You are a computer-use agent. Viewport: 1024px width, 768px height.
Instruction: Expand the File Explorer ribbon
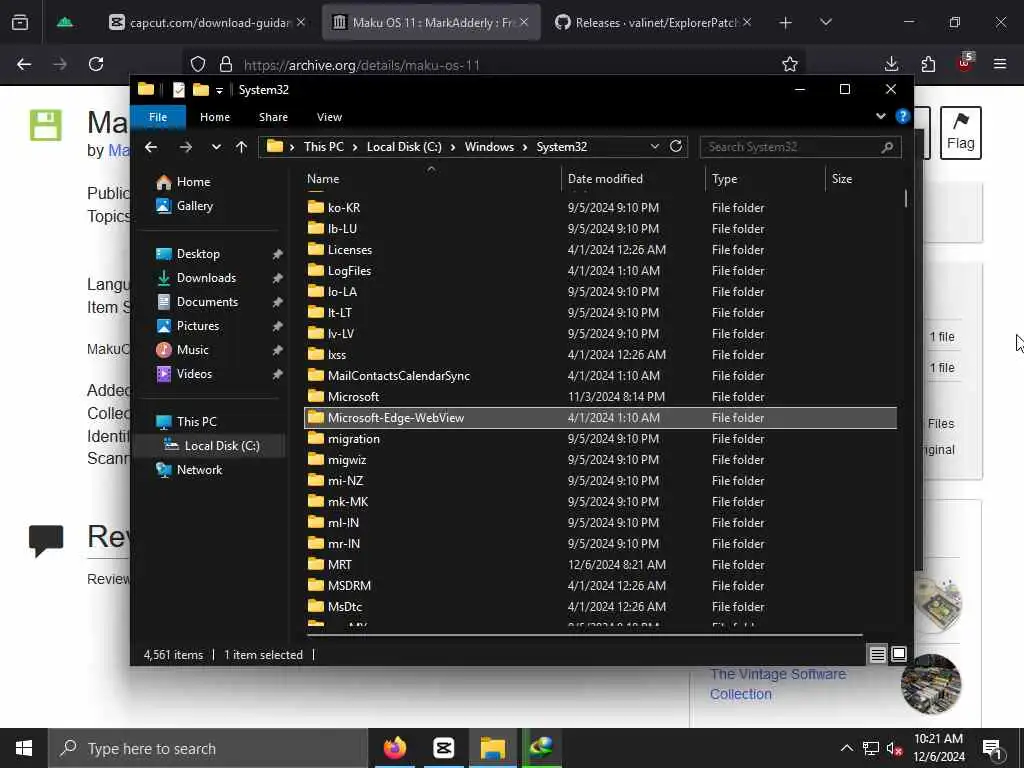click(x=880, y=116)
